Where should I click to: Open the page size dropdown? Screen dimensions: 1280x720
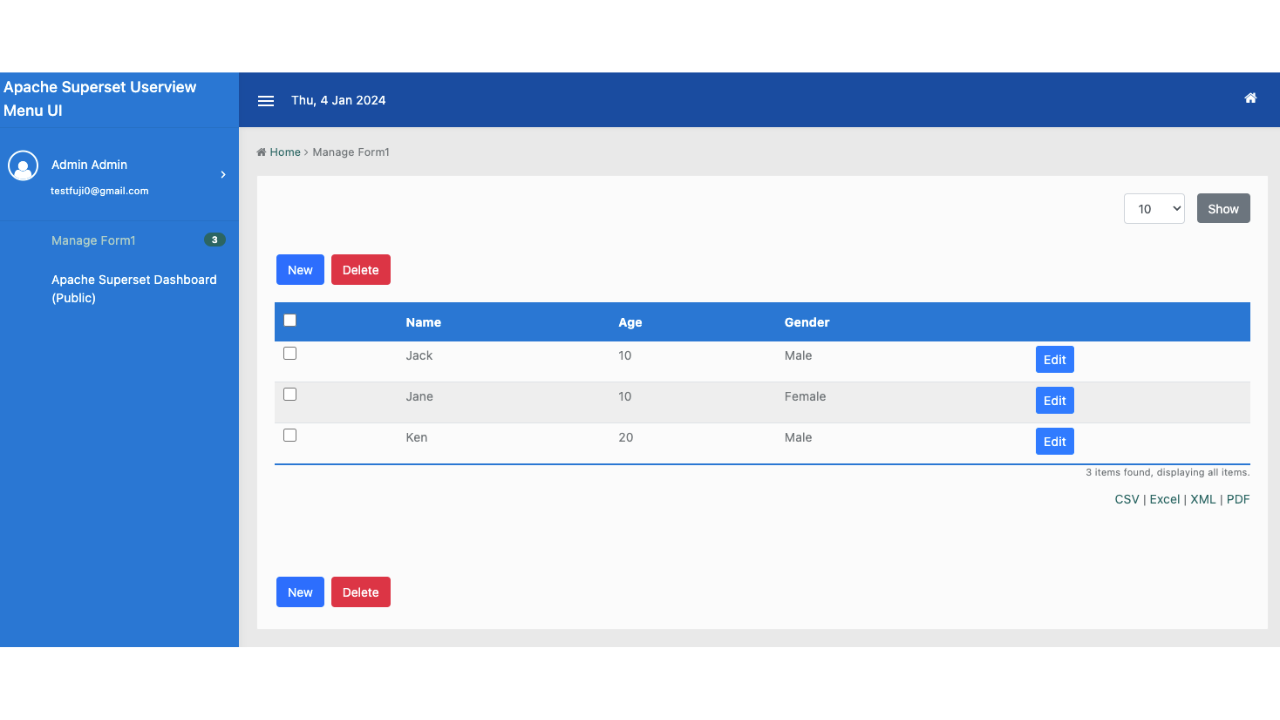point(1154,209)
